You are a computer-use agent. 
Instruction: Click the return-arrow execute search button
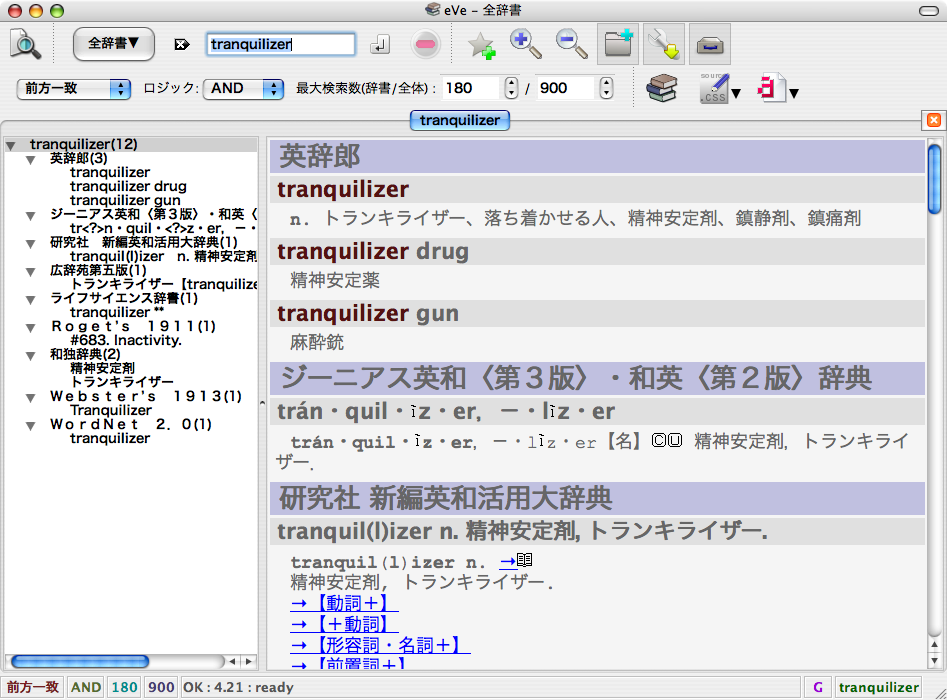click(x=380, y=44)
